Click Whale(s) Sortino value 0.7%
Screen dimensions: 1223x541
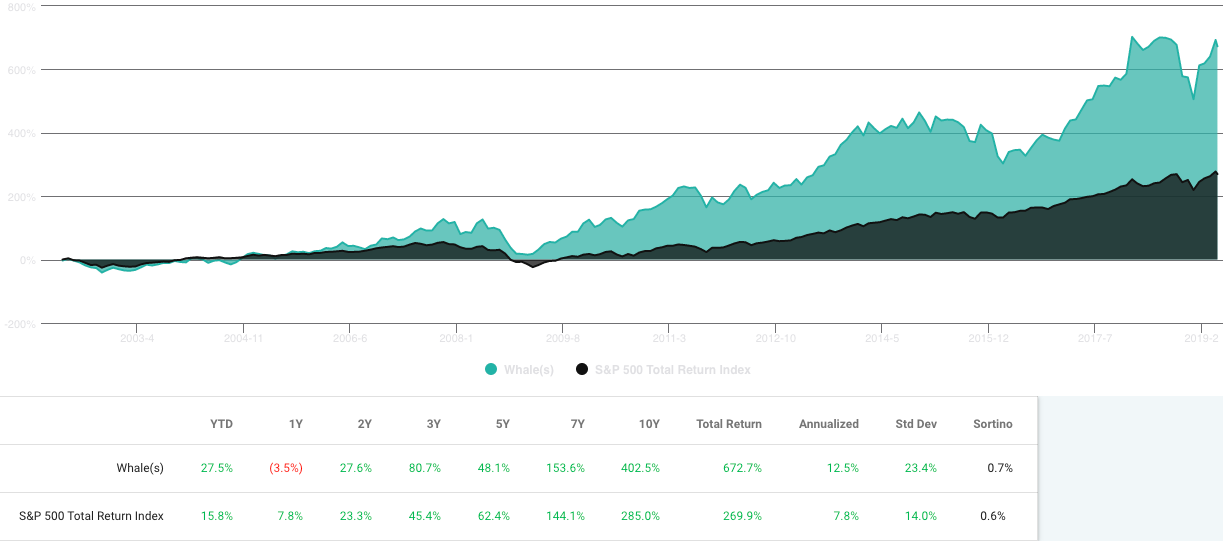[999, 468]
